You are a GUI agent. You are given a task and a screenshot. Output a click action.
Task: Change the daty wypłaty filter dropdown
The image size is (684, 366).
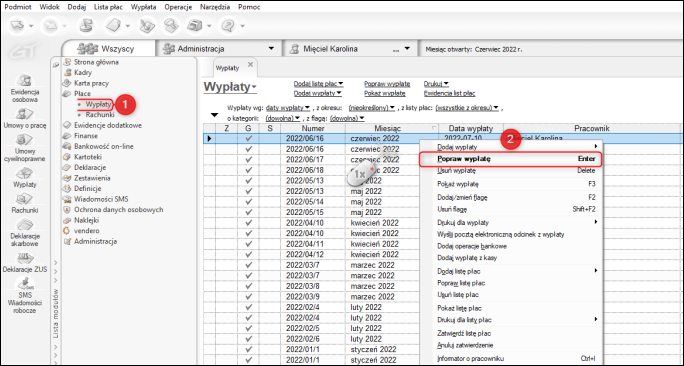click(288, 107)
